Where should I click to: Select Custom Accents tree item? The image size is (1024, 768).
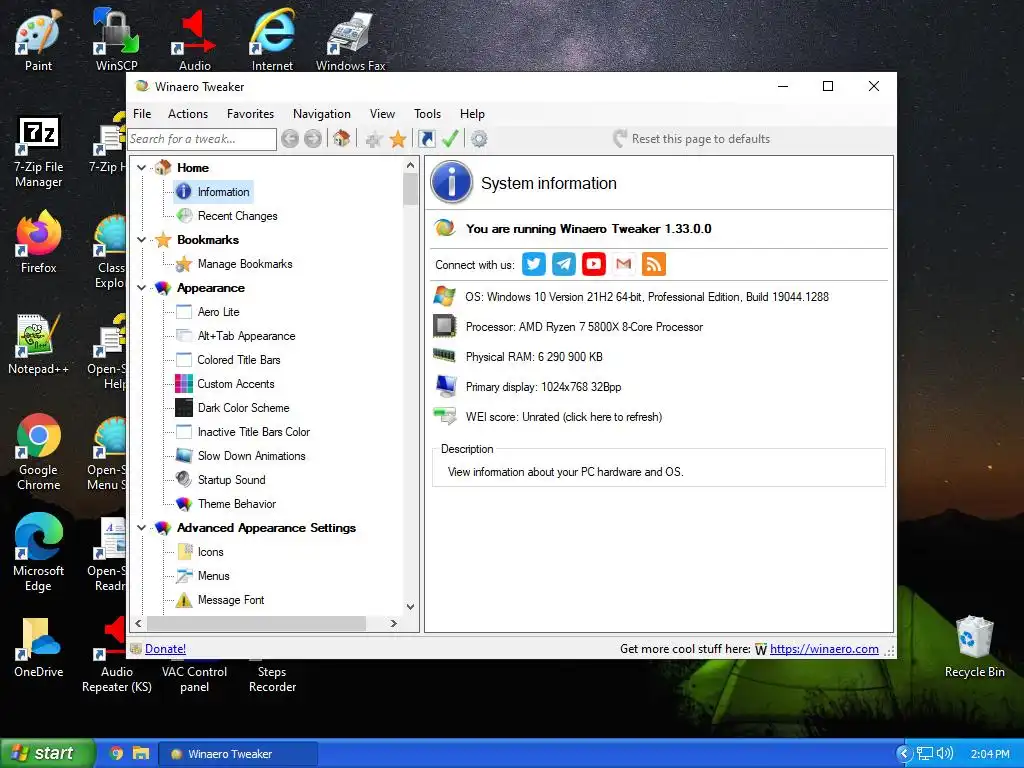236,384
